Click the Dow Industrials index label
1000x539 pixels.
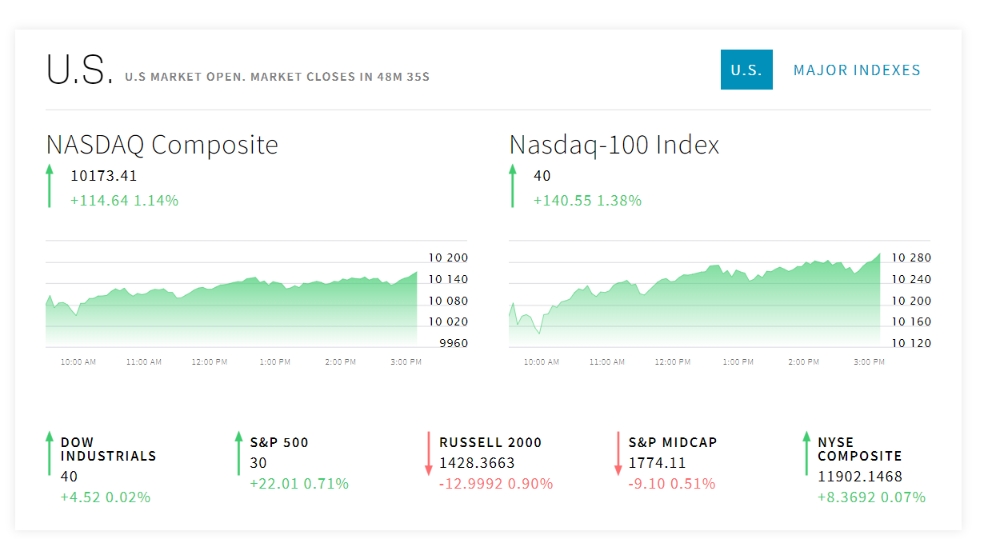[x=108, y=449]
